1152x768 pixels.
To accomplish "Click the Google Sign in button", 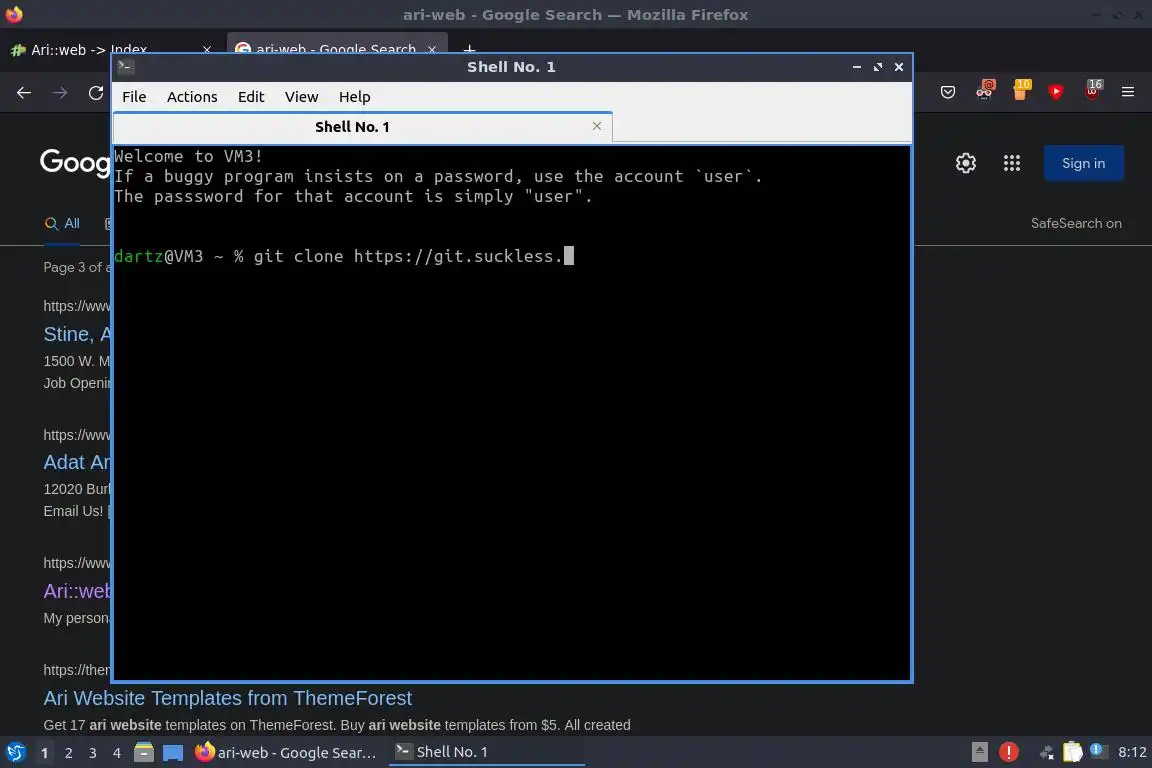I will tap(1083, 163).
